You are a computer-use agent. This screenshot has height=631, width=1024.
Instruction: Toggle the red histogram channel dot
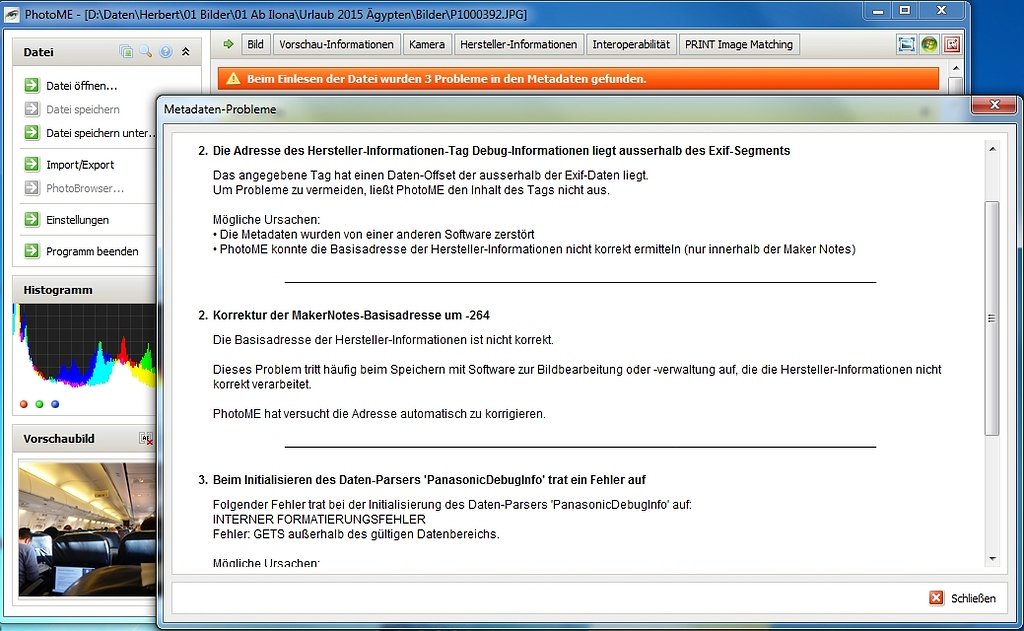24,404
